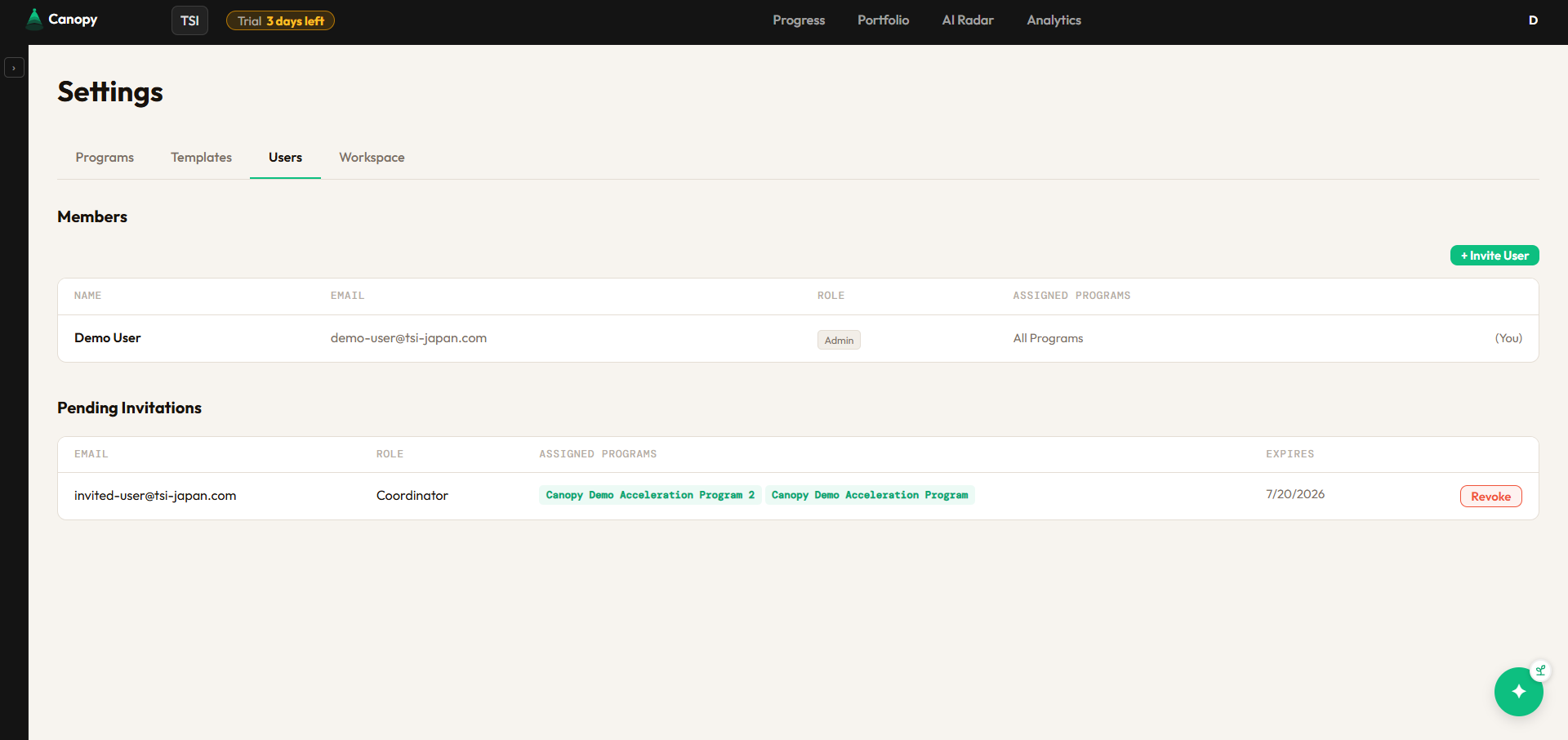This screenshot has width=1568, height=740.
Task: Open the Workspace tab
Action: 372,158
